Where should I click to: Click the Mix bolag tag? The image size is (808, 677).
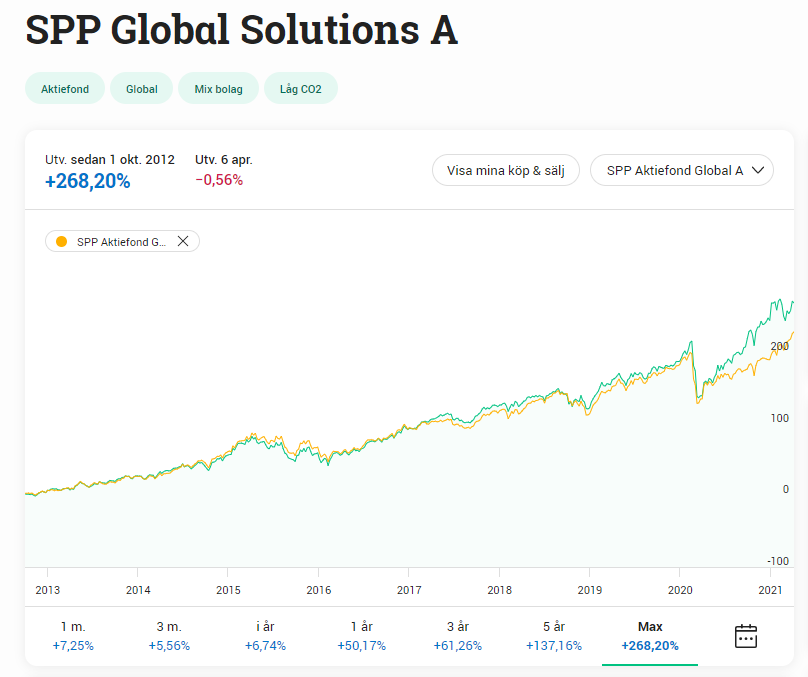218,89
